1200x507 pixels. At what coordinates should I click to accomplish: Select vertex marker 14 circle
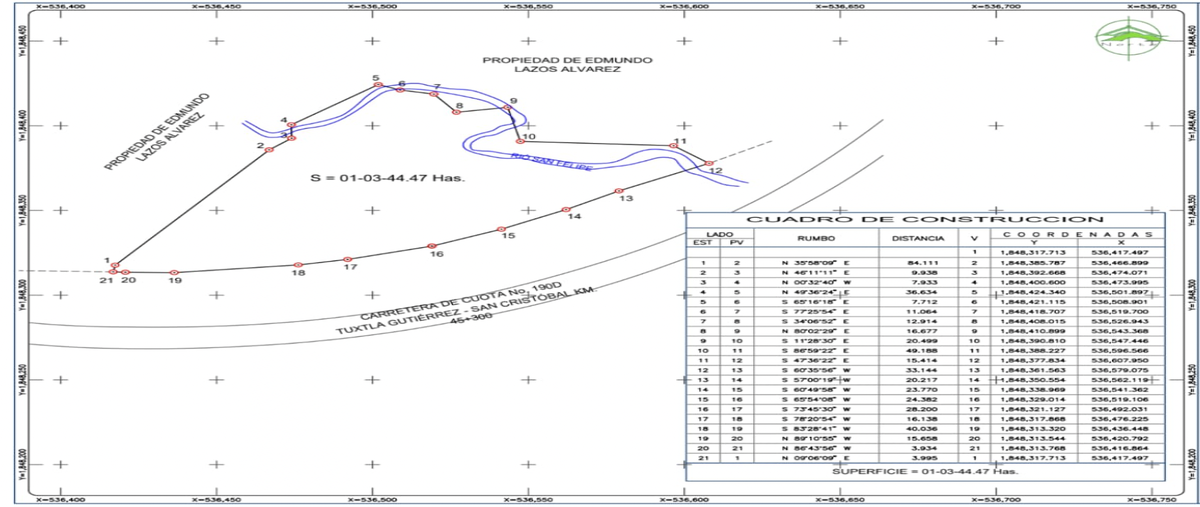[x=566, y=210]
